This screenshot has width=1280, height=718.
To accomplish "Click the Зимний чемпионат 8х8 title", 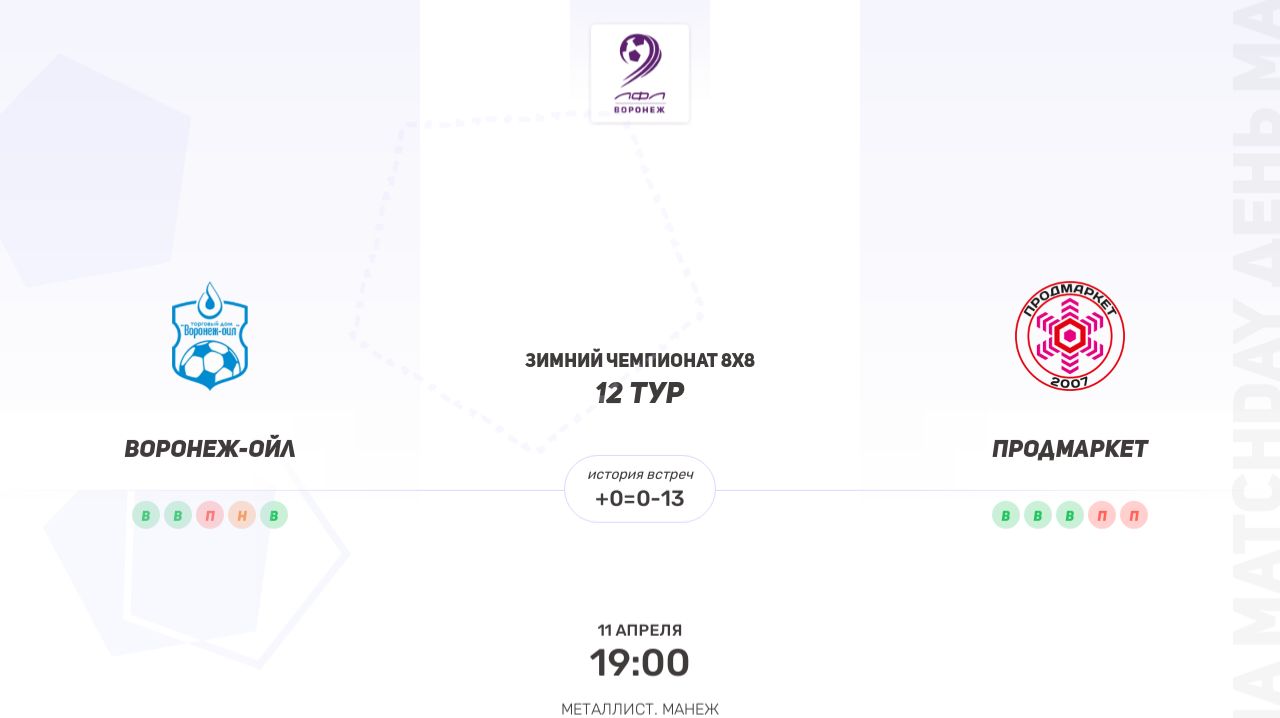I will (x=640, y=360).
